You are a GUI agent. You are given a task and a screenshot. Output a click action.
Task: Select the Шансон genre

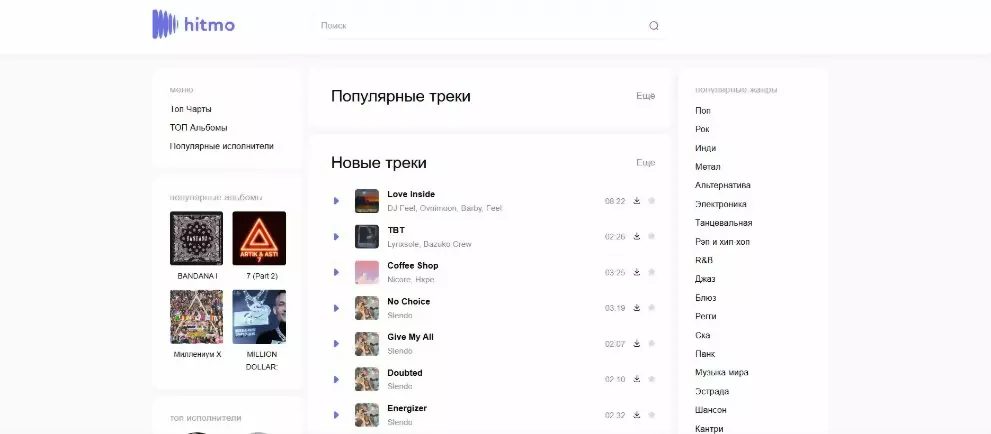pyautogui.click(x=710, y=410)
